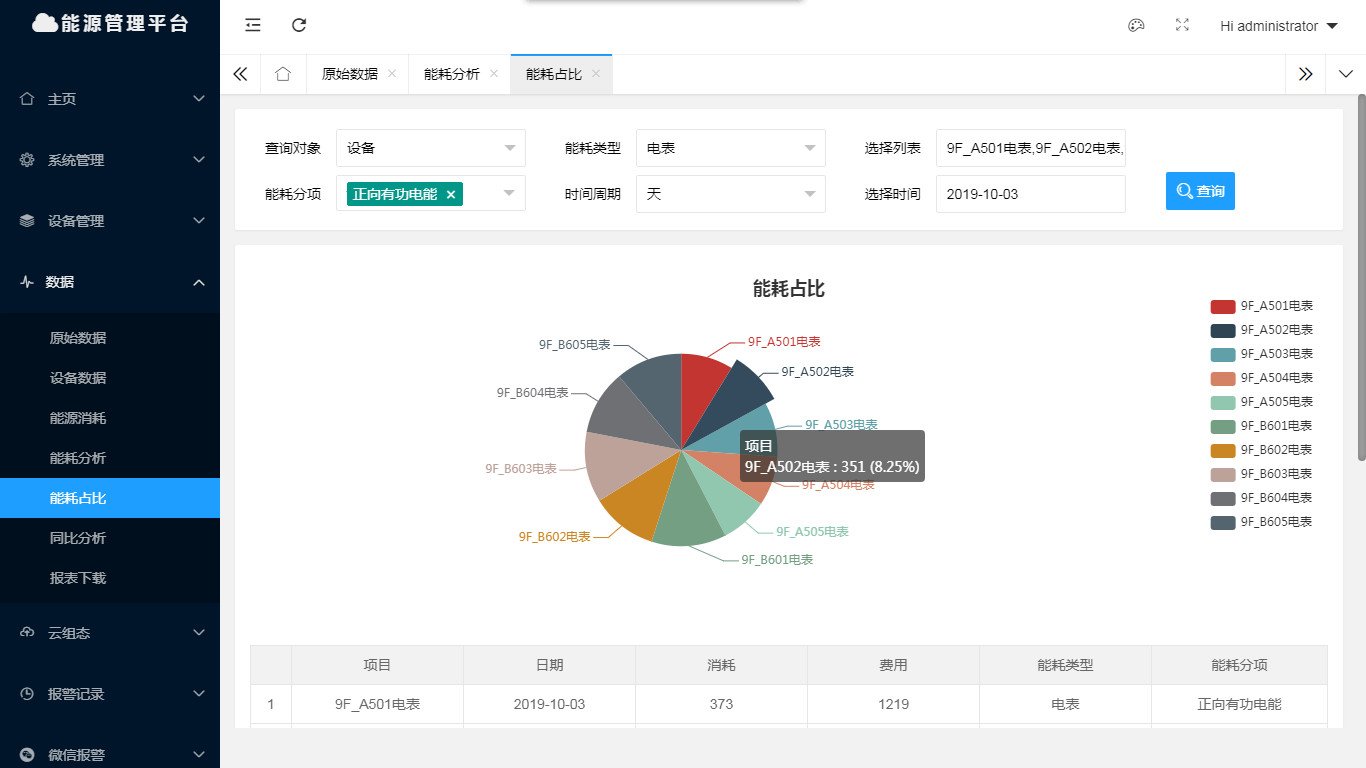
Task: Collapse the sidebar using the menu fold icon
Action: click(x=253, y=26)
